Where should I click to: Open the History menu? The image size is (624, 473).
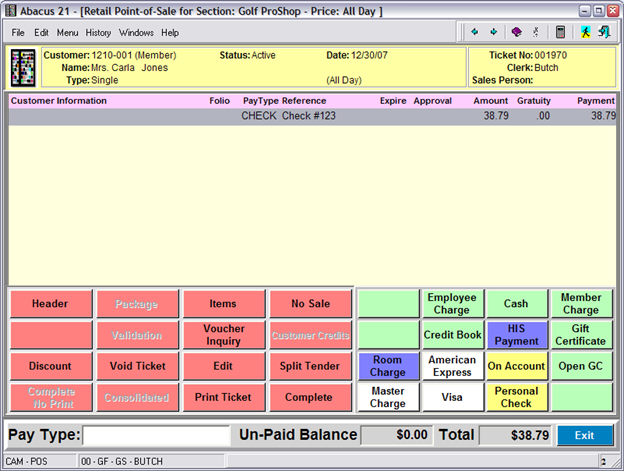coord(98,33)
